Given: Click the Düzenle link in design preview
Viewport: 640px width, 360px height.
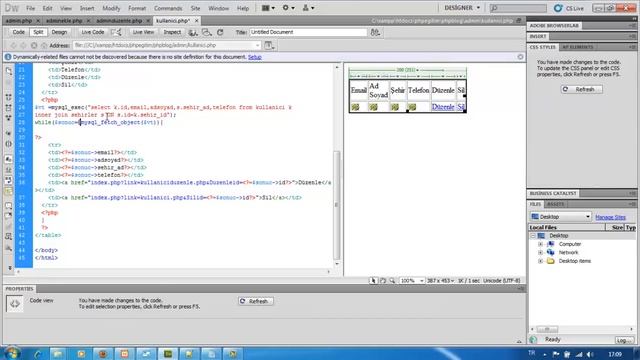Looking at the screenshot, I should pos(443,107).
